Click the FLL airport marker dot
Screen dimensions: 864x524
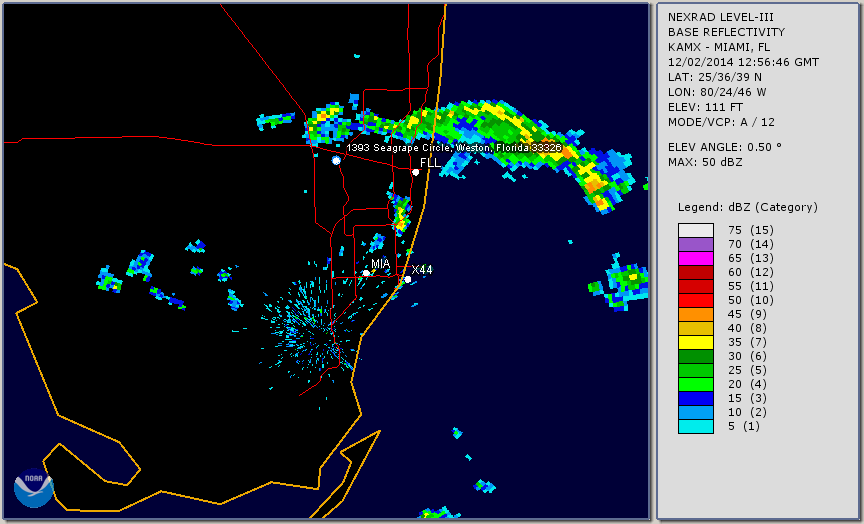click(415, 172)
